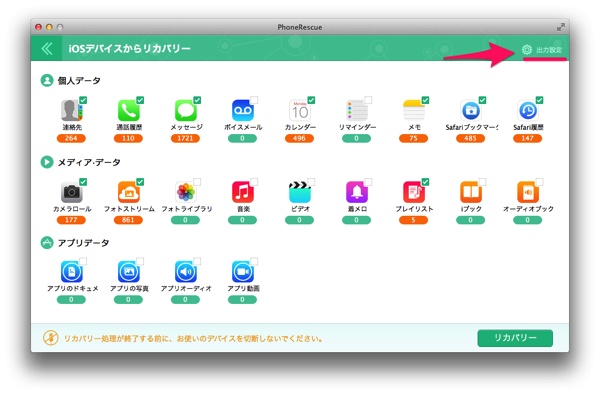Image resolution: width=600 pixels, height=395 pixels.
Task: Select the Call History (通話履歴) phone icon
Action: pyautogui.click(x=128, y=111)
